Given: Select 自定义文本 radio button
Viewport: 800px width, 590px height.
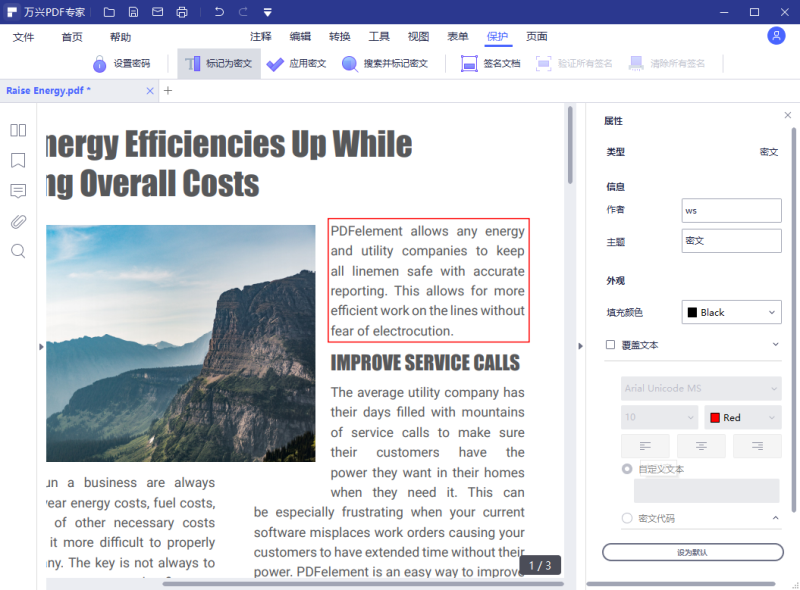Looking at the screenshot, I should pyautogui.click(x=627, y=469).
